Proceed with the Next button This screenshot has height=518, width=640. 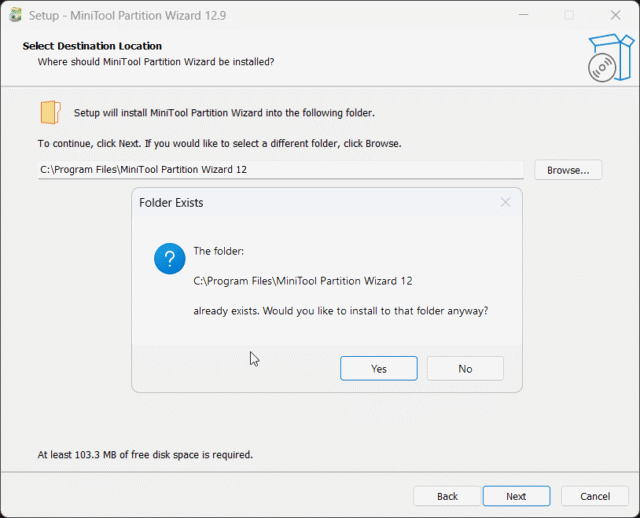(x=516, y=496)
